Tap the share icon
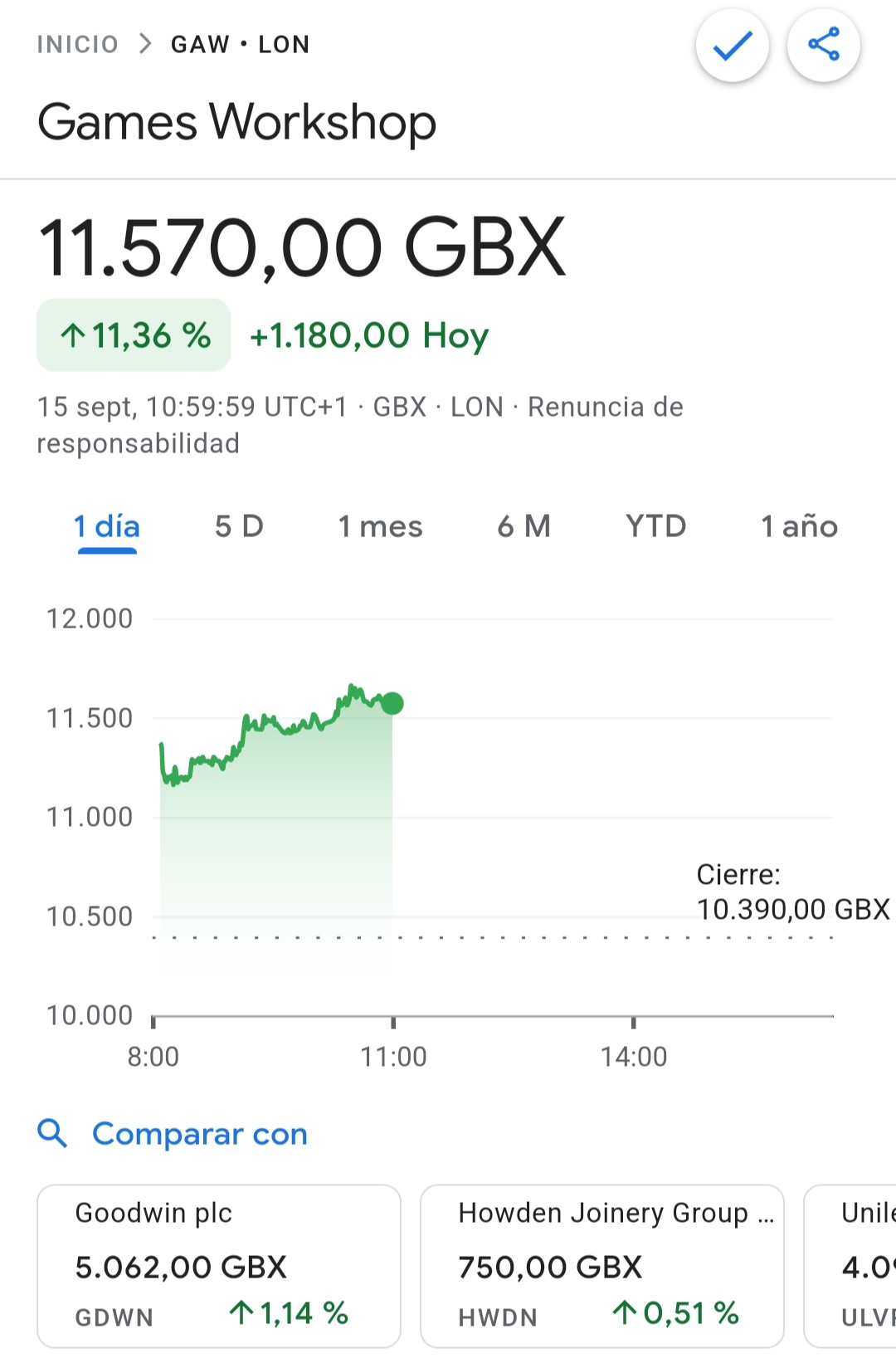 coord(824,46)
